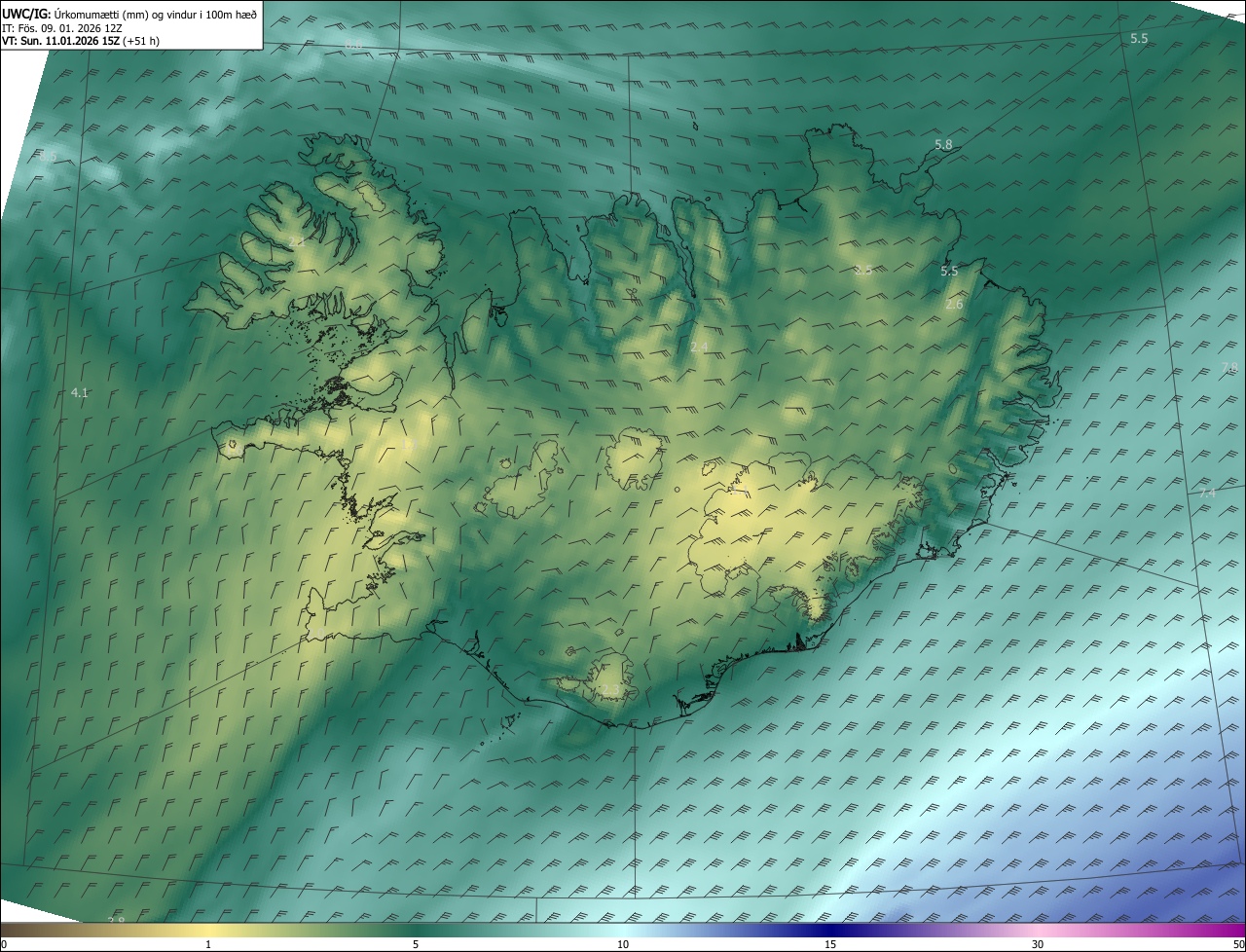Click the '15' tick on the color scale
The width and height of the screenshot is (1246, 952).
pos(830,945)
